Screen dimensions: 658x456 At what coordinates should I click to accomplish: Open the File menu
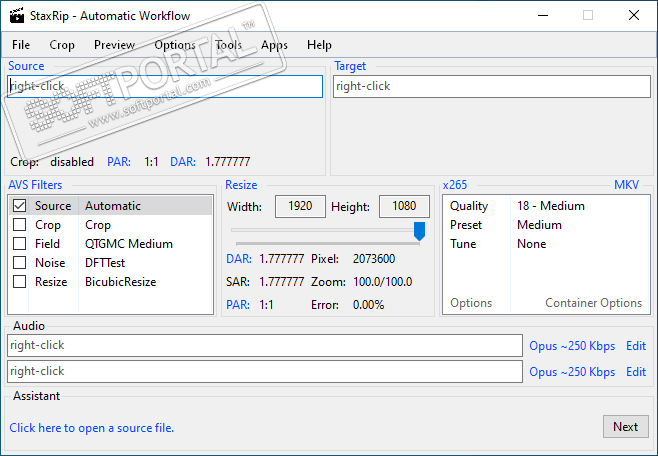pos(21,44)
